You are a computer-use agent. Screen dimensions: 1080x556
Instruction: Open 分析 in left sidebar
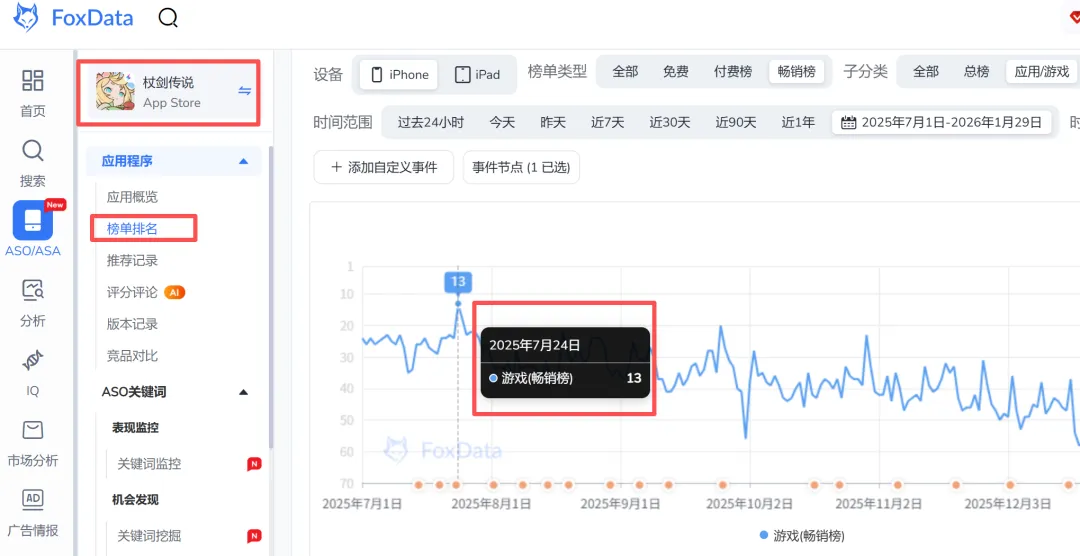(32, 302)
